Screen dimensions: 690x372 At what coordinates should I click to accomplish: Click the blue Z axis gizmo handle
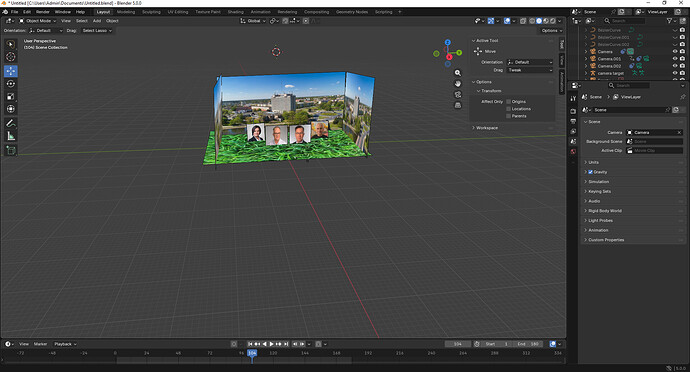(x=448, y=42)
